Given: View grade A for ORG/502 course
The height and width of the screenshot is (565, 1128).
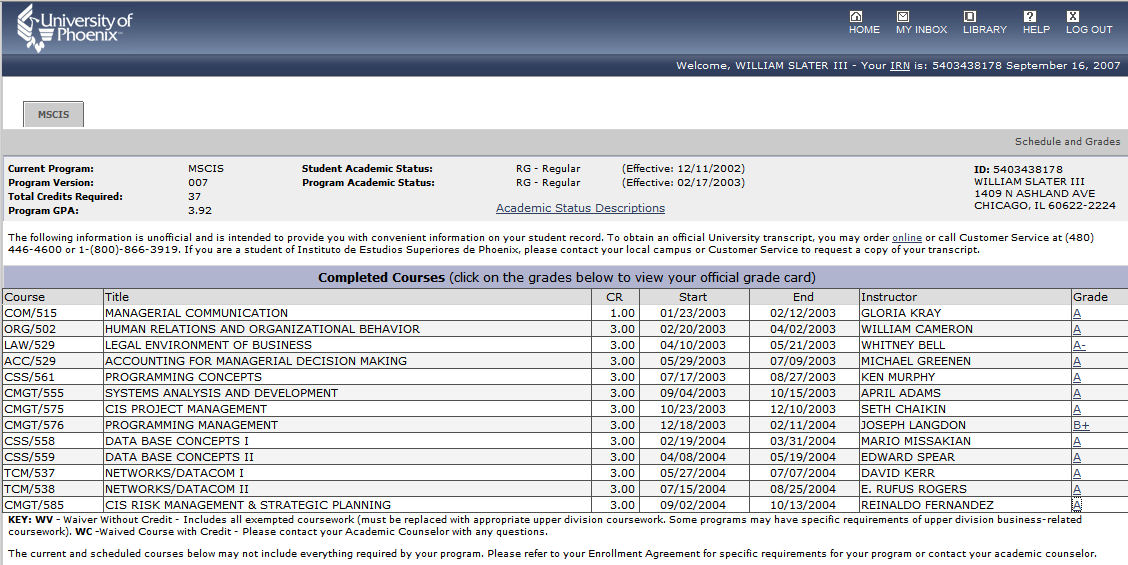Looking at the screenshot, I should (1077, 329).
